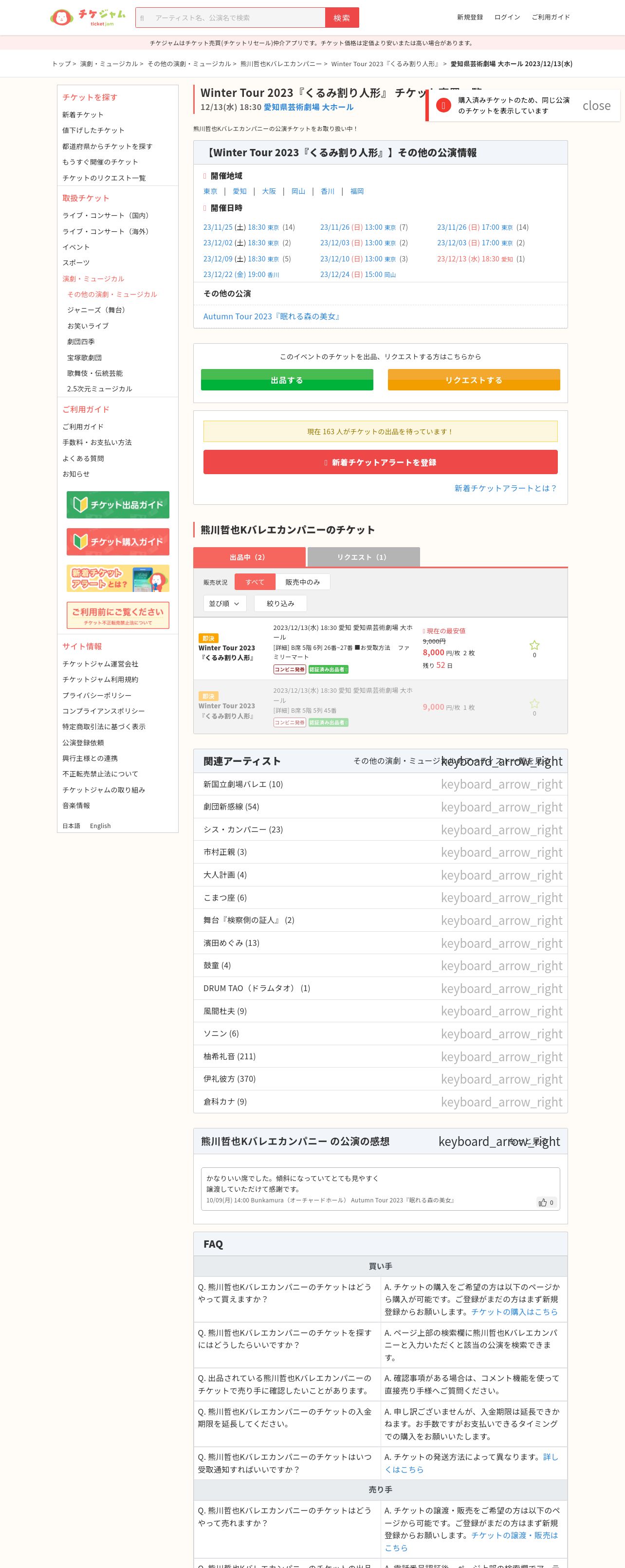Image resolution: width=625 pixels, height=1568 pixels.
Task: Switch to リクエスト（1） tab
Action: 363,557
